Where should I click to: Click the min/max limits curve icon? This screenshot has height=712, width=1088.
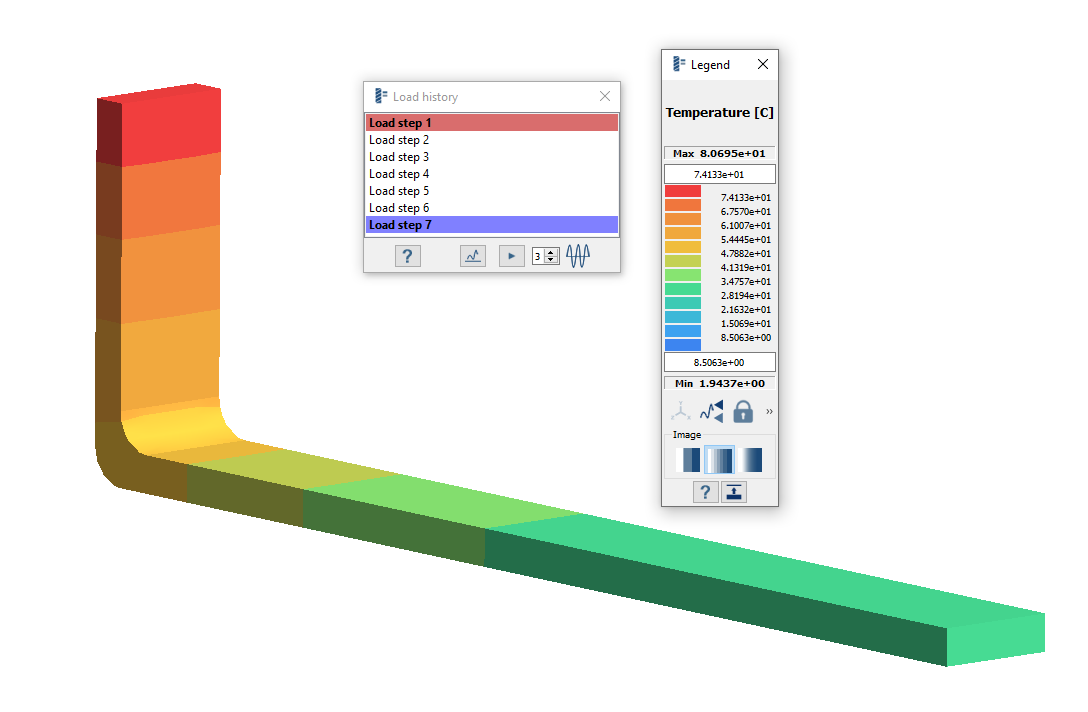pyautogui.click(x=711, y=411)
